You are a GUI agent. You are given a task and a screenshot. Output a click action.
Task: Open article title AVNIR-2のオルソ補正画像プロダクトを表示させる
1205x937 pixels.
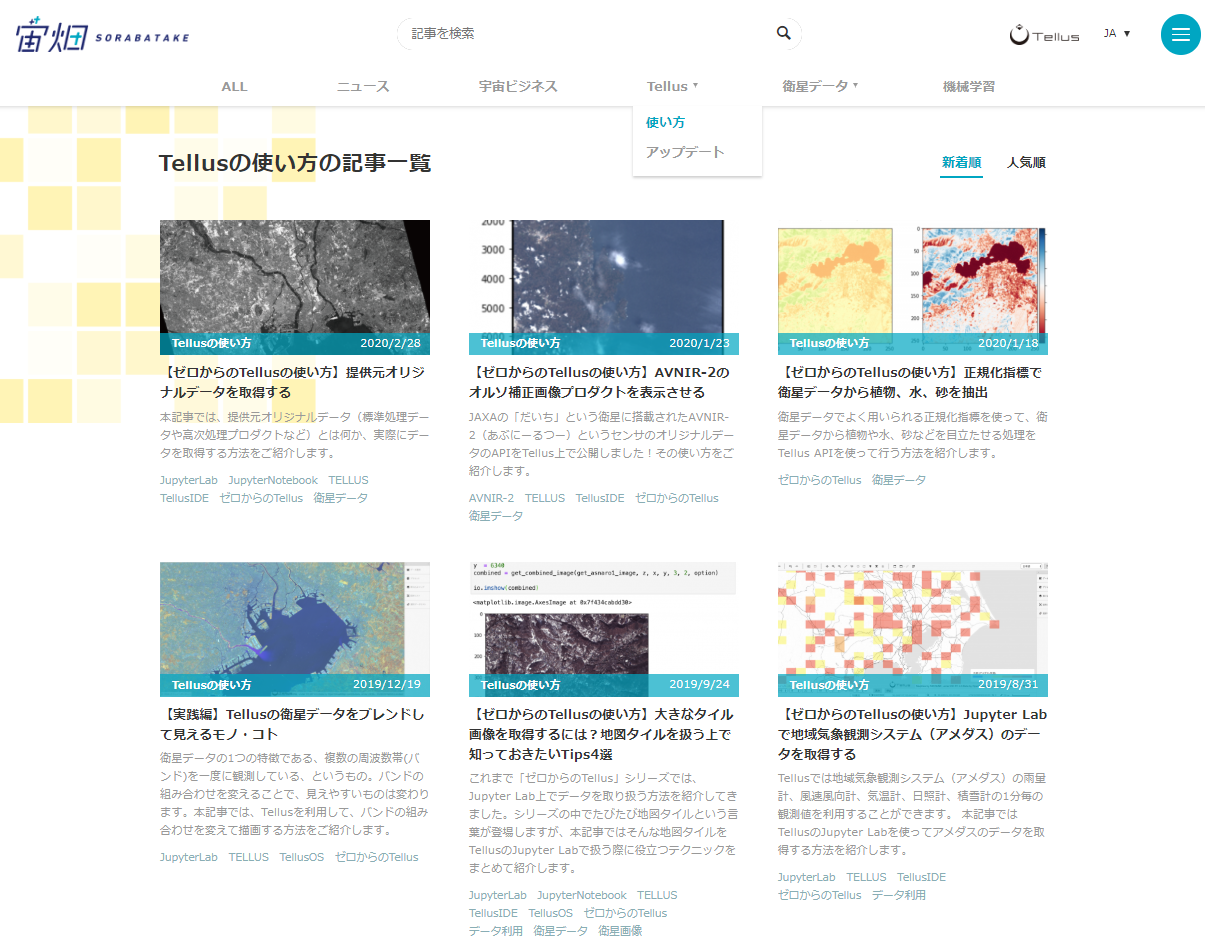click(600, 382)
